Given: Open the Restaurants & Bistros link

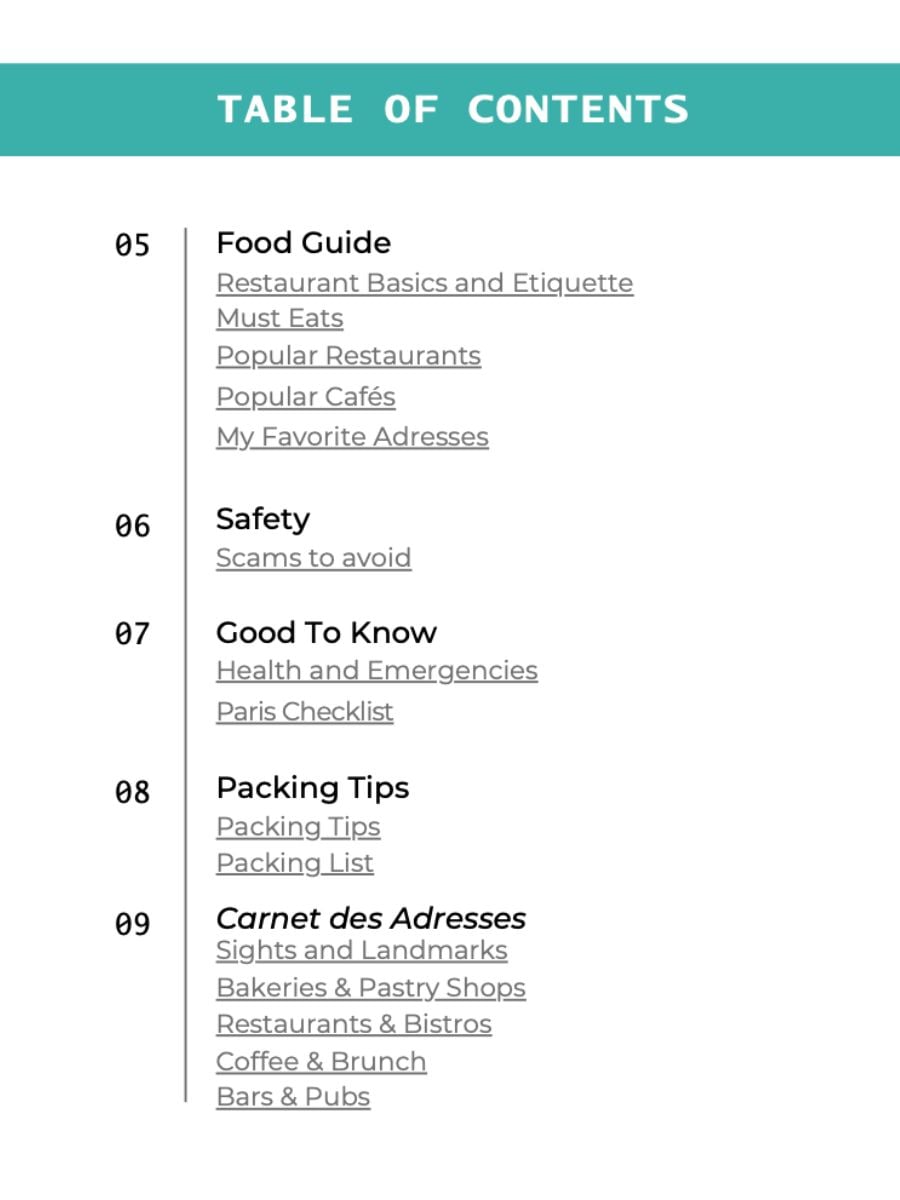Looking at the screenshot, I should pyautogui.click(x=353, y=1025).
